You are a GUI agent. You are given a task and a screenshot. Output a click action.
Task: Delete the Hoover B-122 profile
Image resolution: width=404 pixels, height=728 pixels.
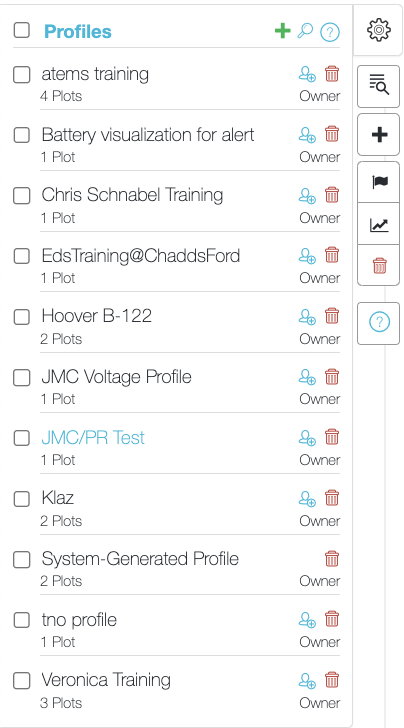(332, 316)
